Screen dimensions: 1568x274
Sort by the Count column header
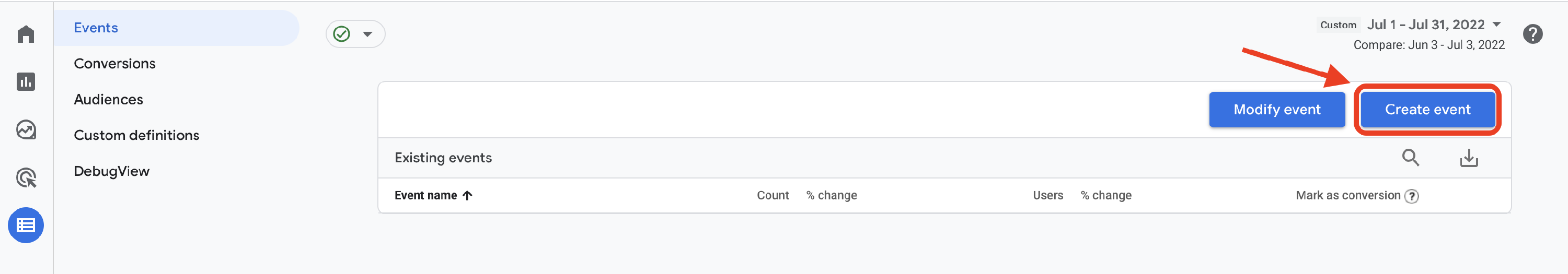pyautogui.click(x=773, y=196)
